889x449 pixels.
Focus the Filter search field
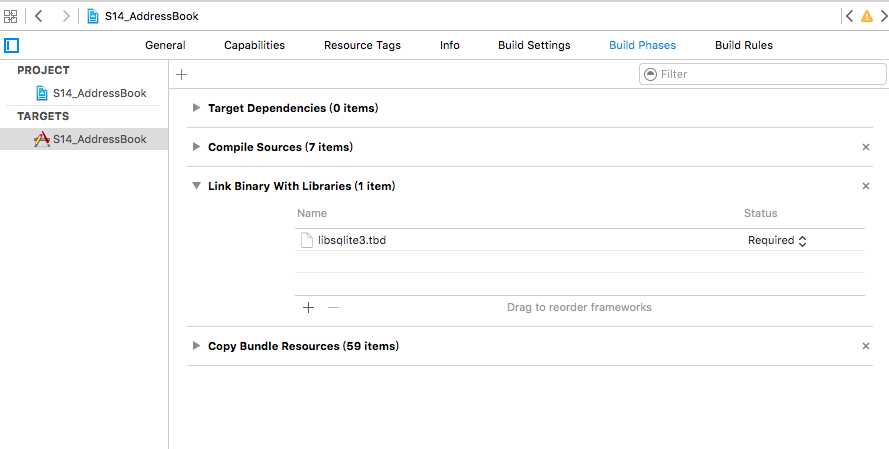point(763,74)
